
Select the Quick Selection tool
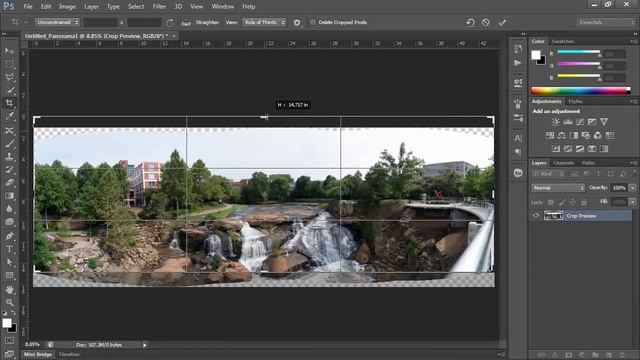[9, 90]
